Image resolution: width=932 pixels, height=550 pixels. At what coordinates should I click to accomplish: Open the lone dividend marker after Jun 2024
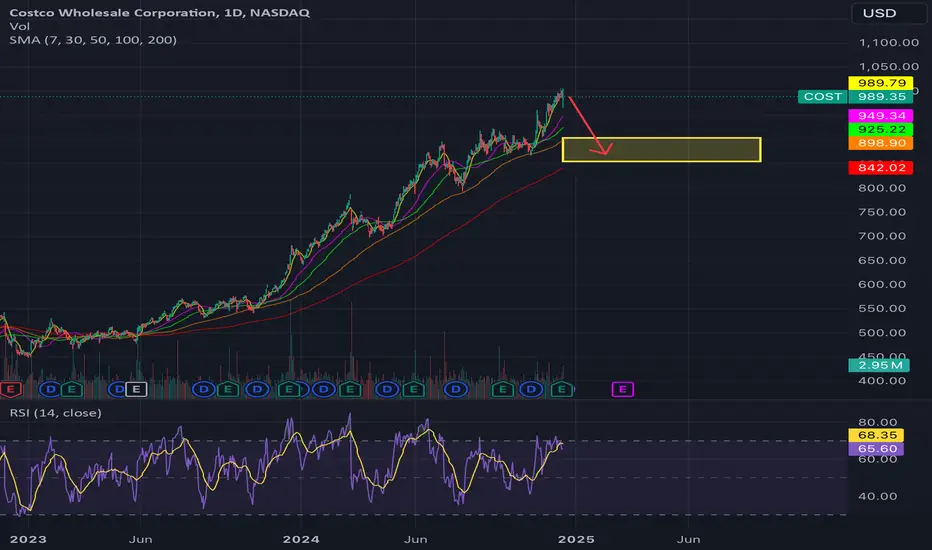[x=456, y=389]
